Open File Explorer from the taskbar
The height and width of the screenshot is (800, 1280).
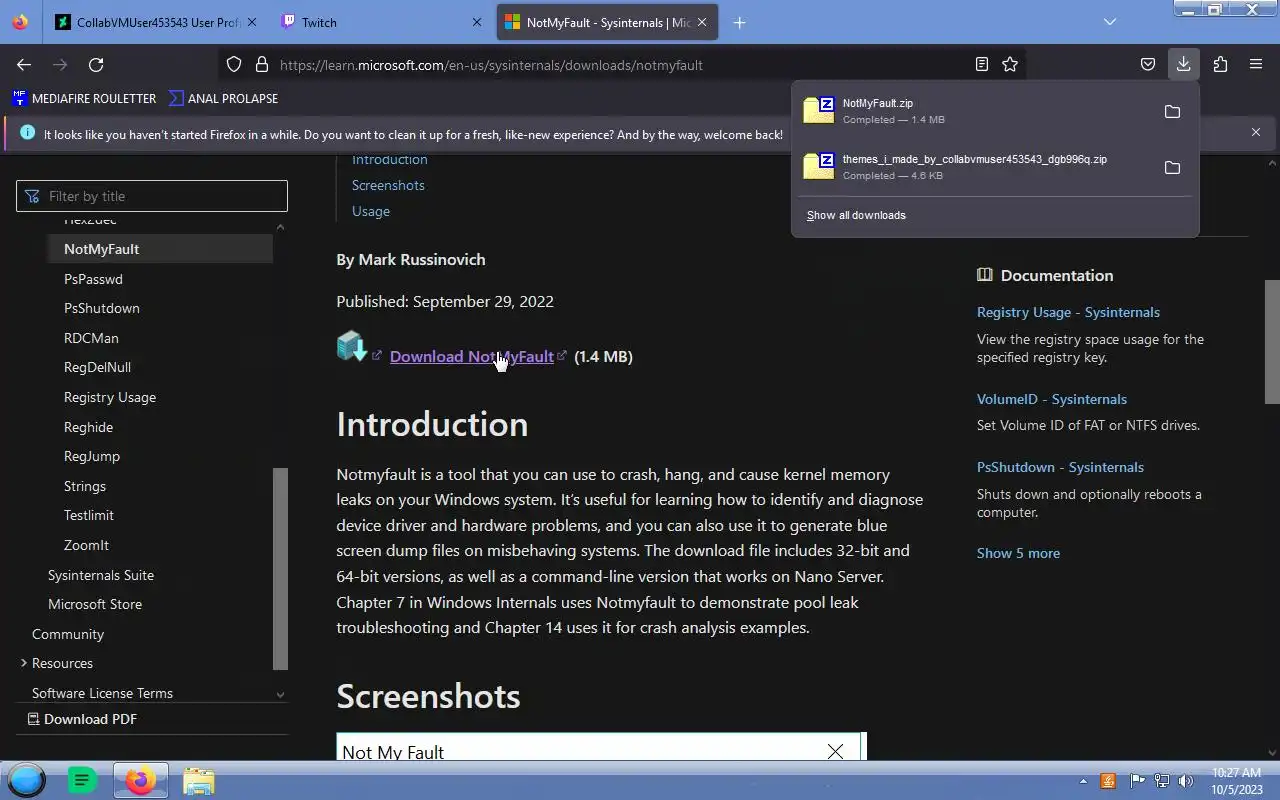pos(198,780)
